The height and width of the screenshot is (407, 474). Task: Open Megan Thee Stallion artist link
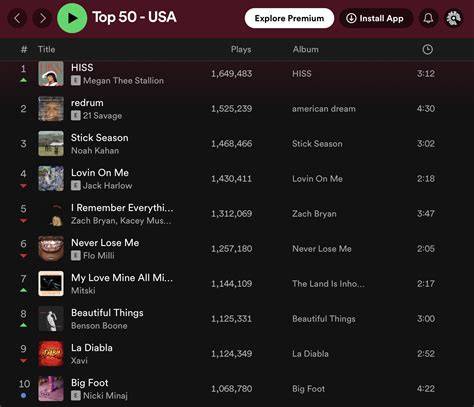(x=123, y=81)
